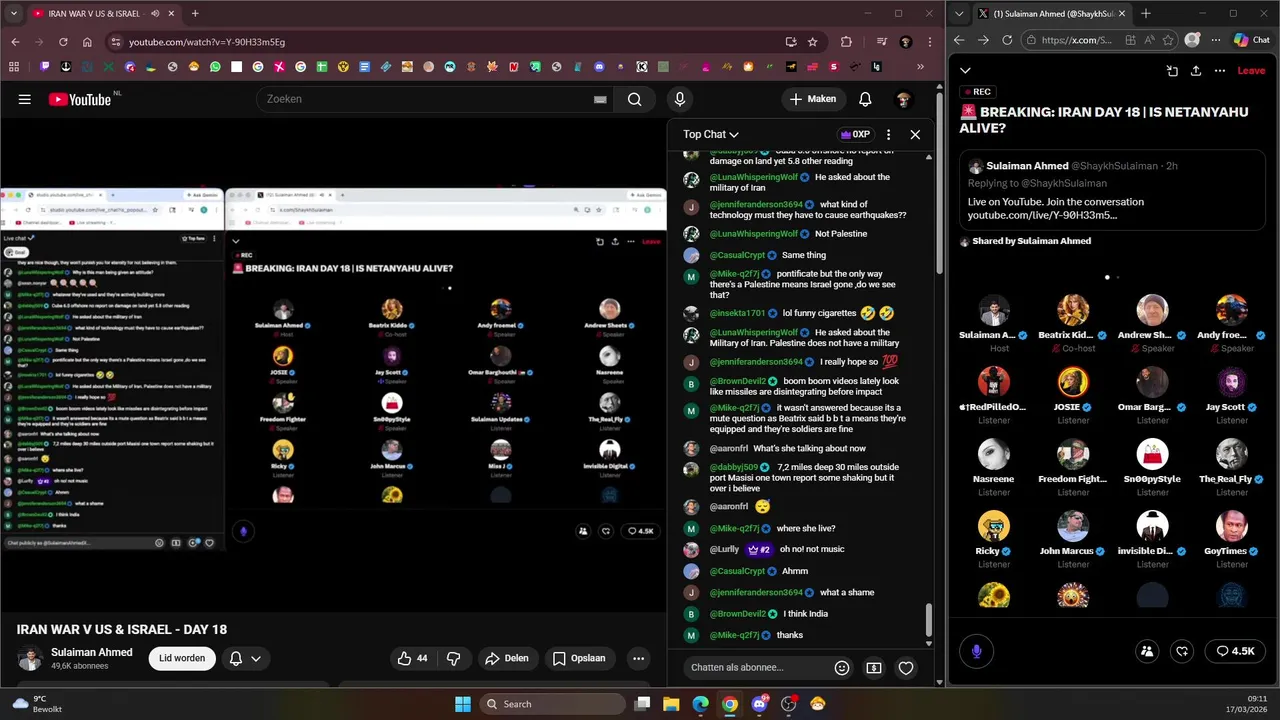Open File Explorer from the taskbar

click(x=672, y=704)
